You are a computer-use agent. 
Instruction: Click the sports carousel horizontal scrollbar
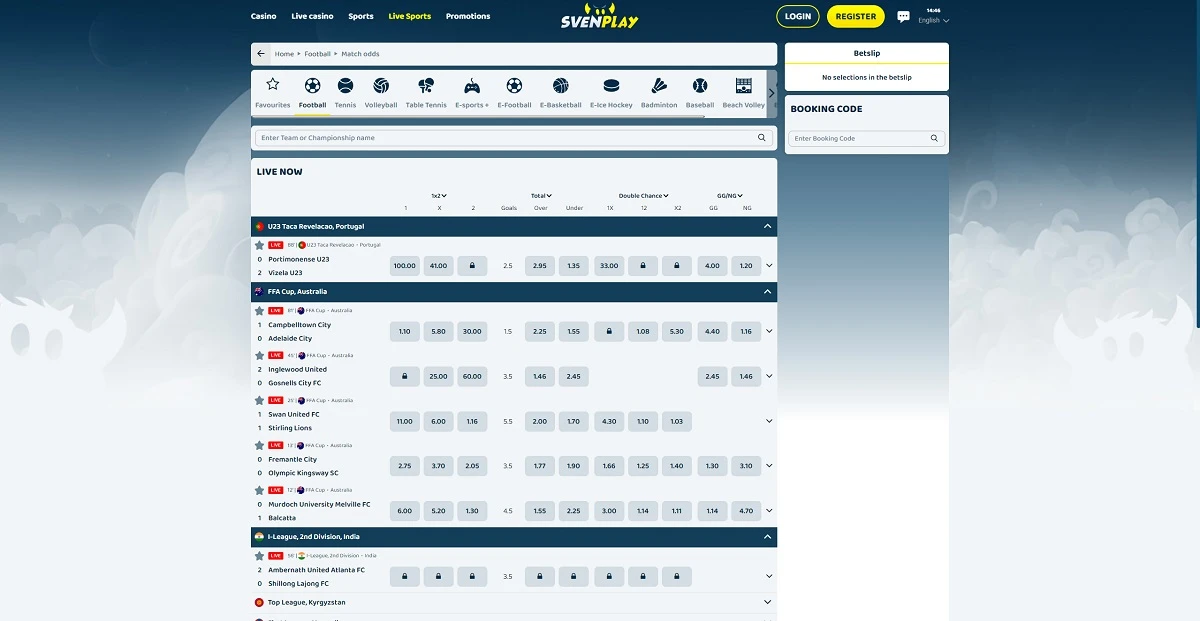coord(479,117)
